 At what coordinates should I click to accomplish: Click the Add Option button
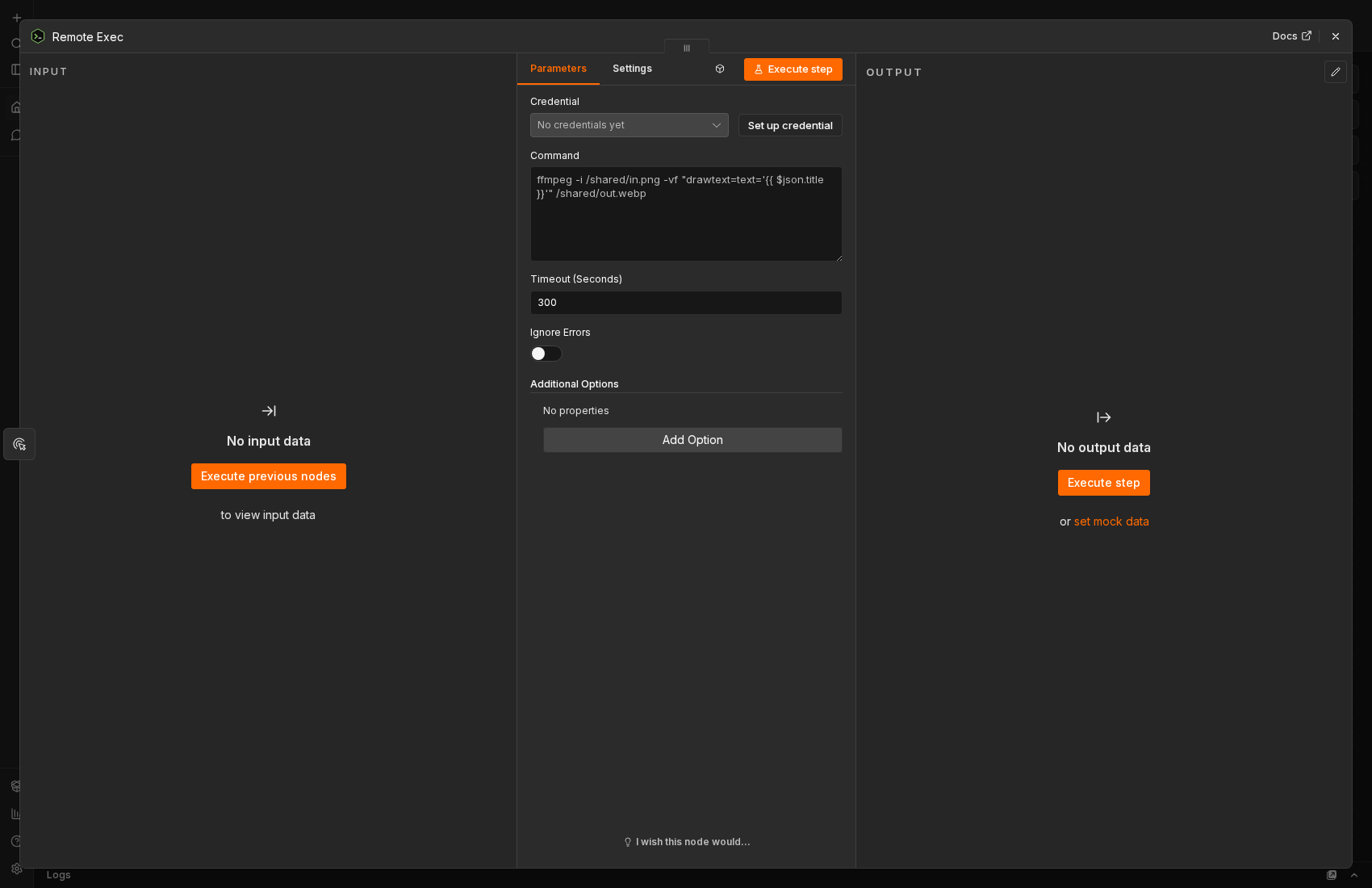coord(692,440)
